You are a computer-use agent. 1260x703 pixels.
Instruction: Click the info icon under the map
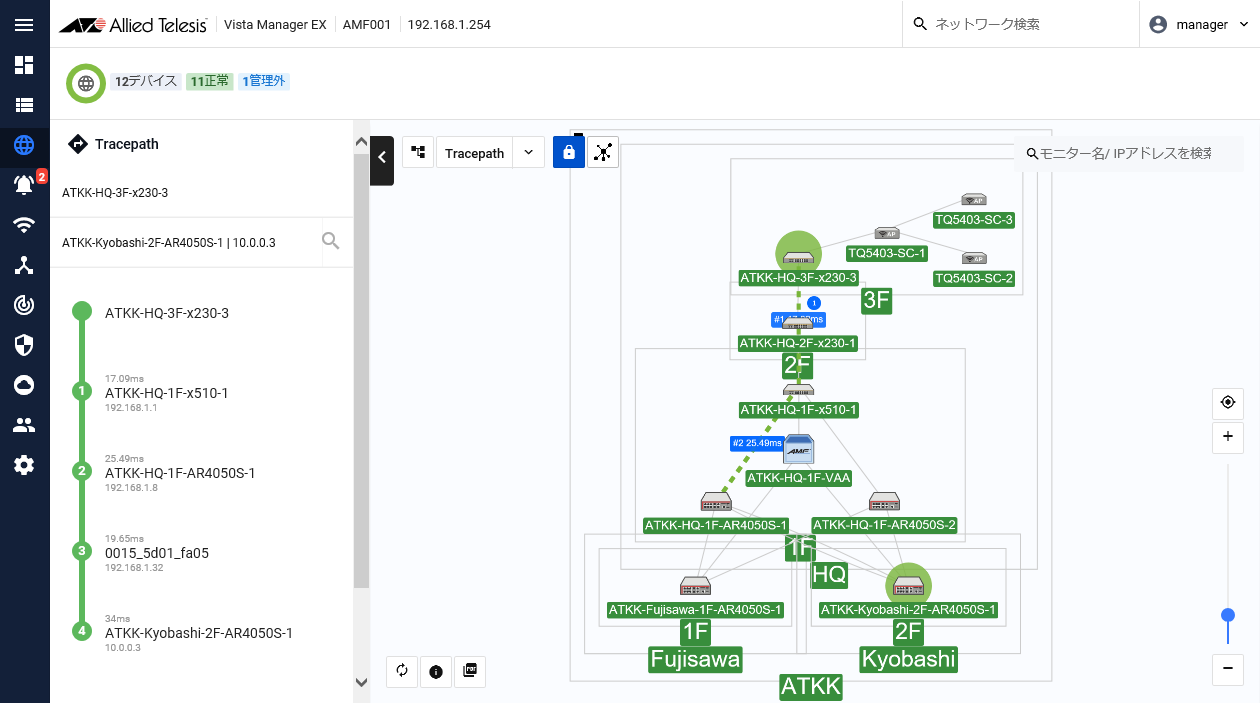436,671
